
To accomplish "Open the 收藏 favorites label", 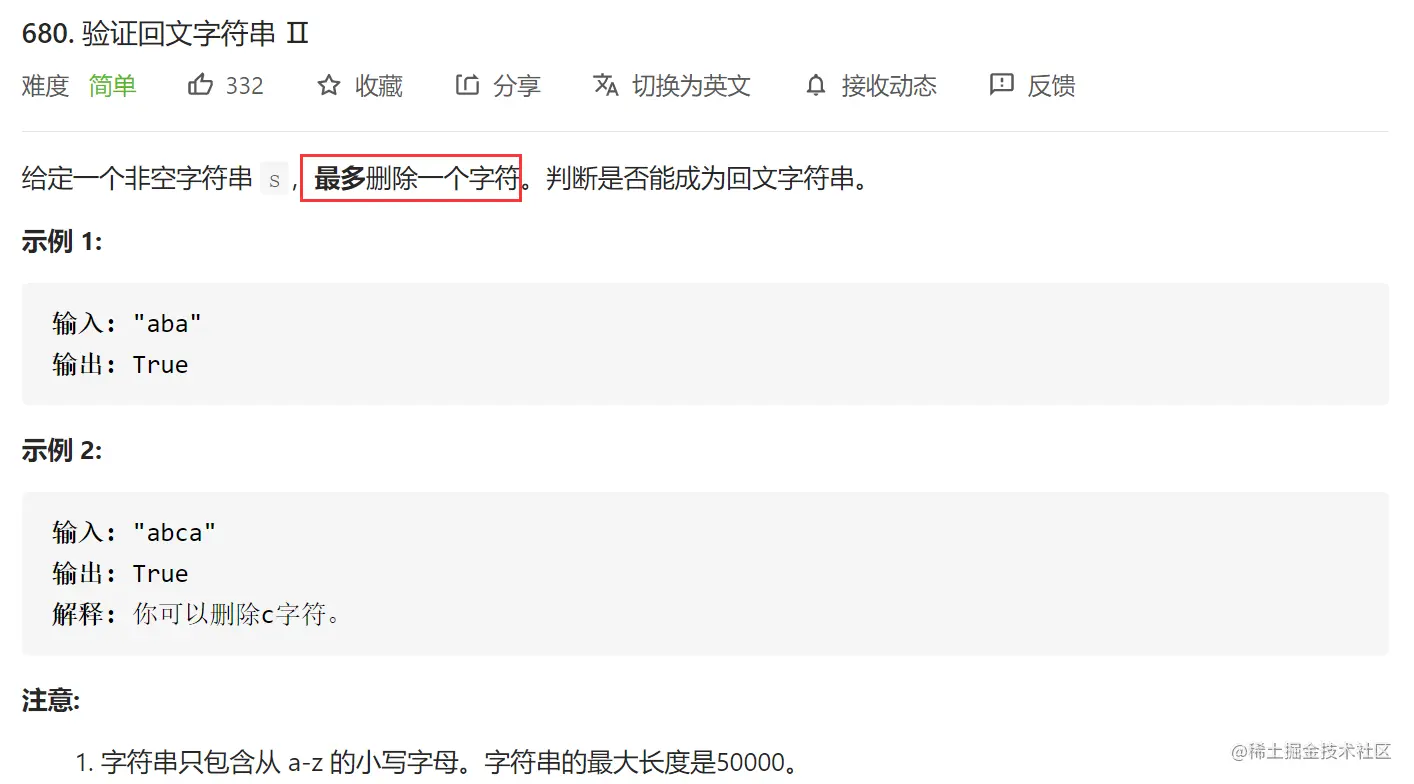I will 379,86.
